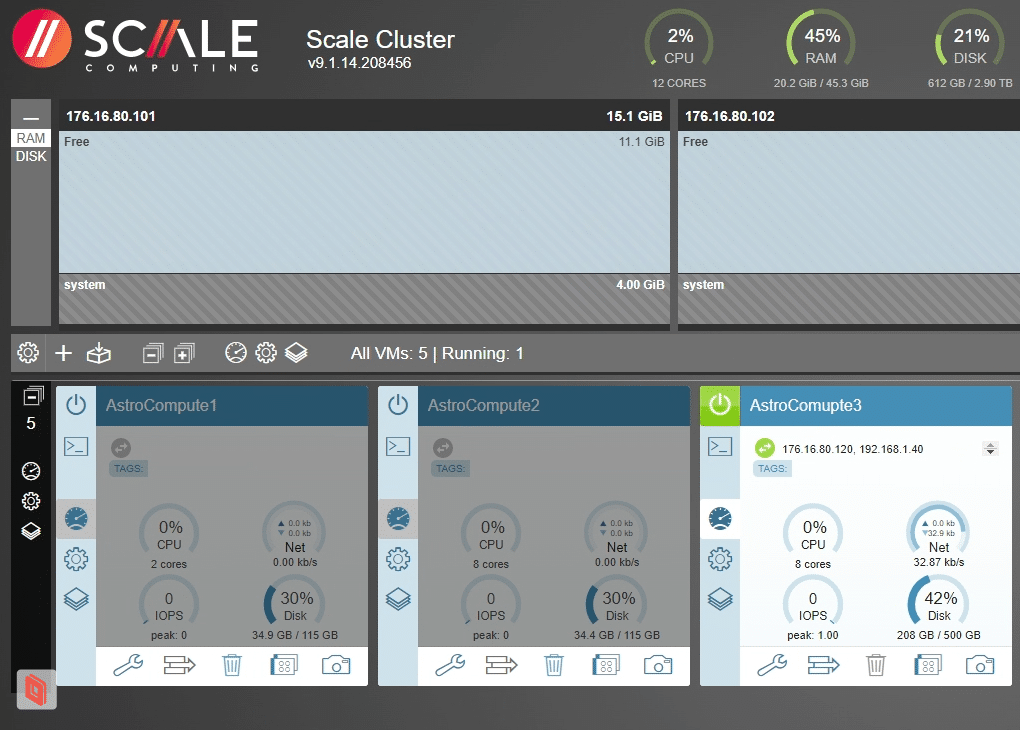Click green network icon on AstroComupte3
This screenshot has height=730, width=1020.
[764, 448]
